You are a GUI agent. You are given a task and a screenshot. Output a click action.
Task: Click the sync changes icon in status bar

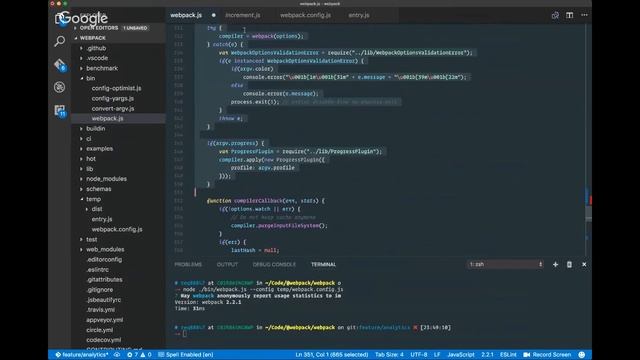point(117,355)
